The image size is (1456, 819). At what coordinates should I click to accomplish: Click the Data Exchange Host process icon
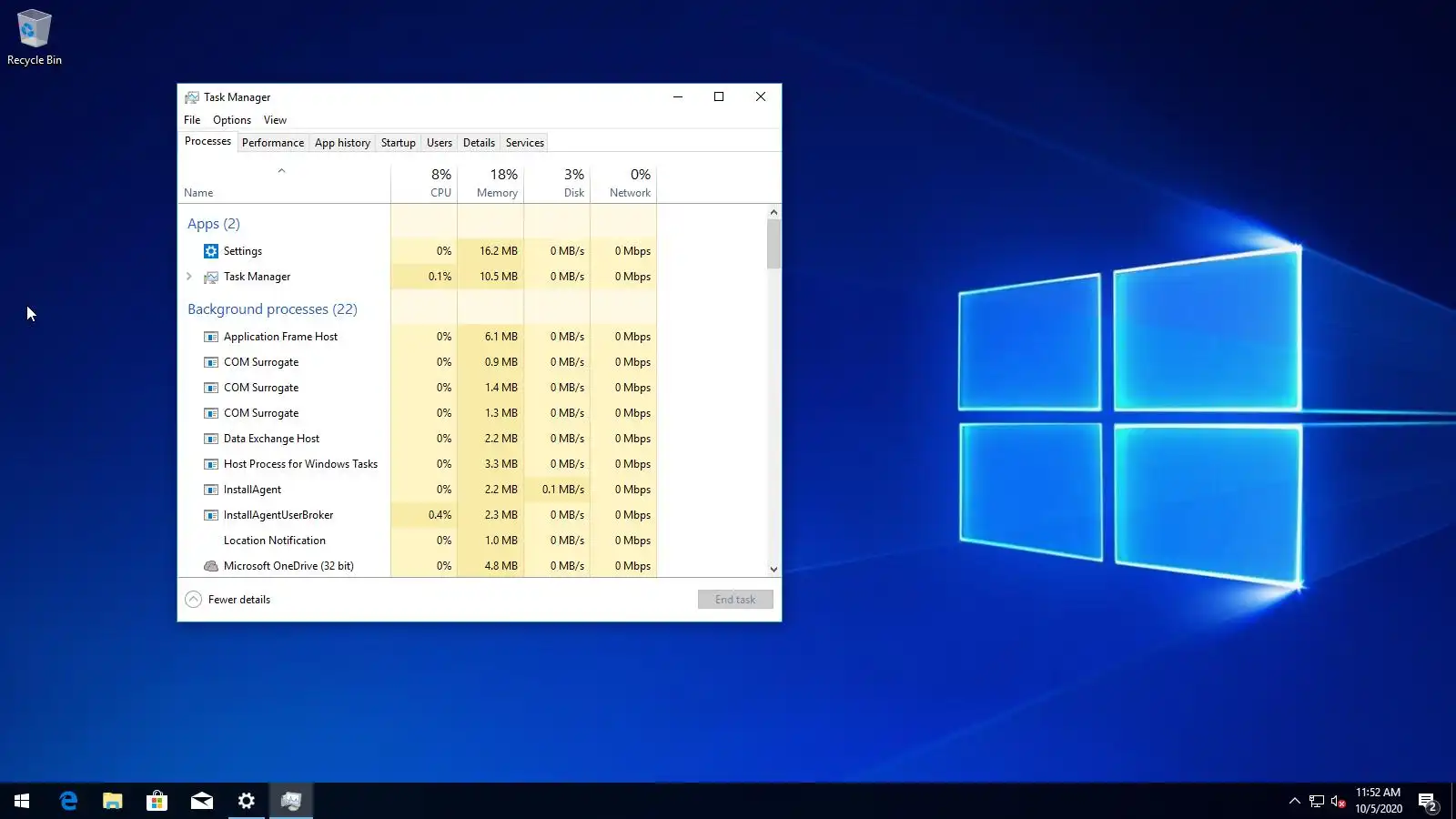tap(211, 439)
